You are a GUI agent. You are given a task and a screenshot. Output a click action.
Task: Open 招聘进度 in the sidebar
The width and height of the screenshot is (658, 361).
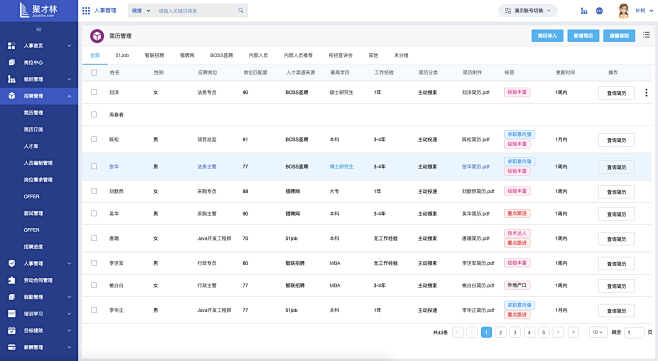[34, 247]
